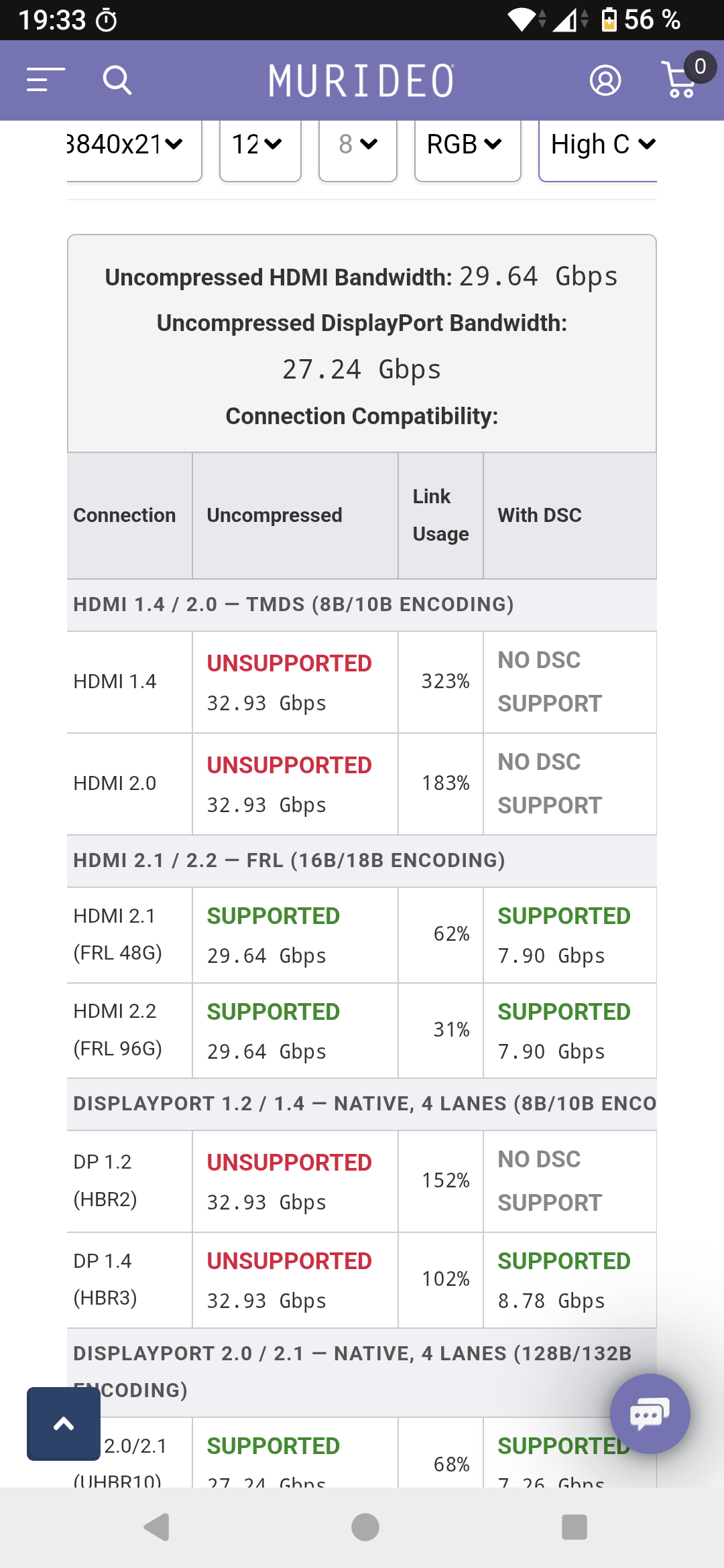Open the shopping cart icon
The height and width of the screenshot is (1568, 724).
679,80
